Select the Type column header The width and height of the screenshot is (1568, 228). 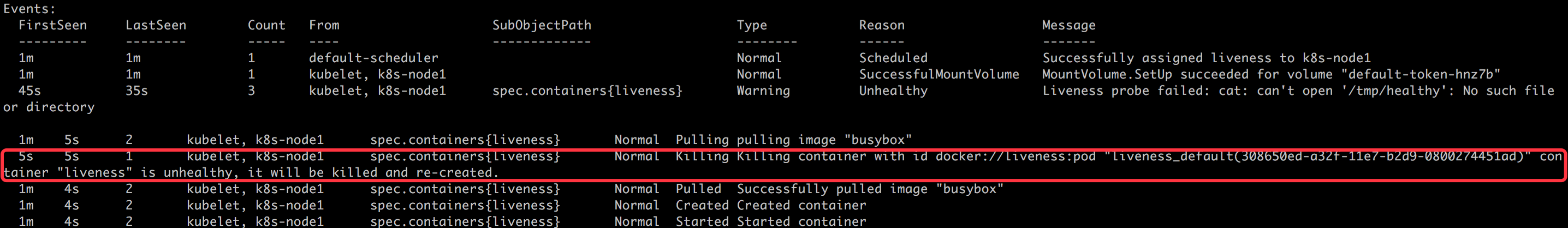[752, 25]
